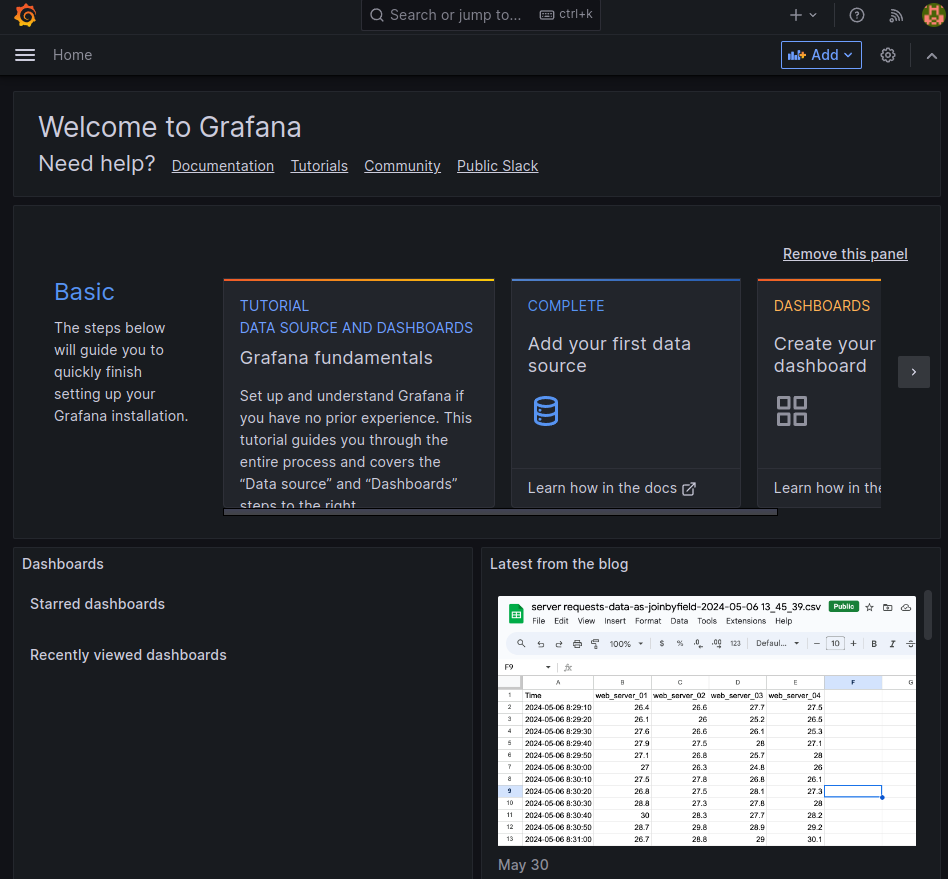Open dashboard settings gear icon
Image resolution: width=948 pixels, height=879 pixels.
888,55
